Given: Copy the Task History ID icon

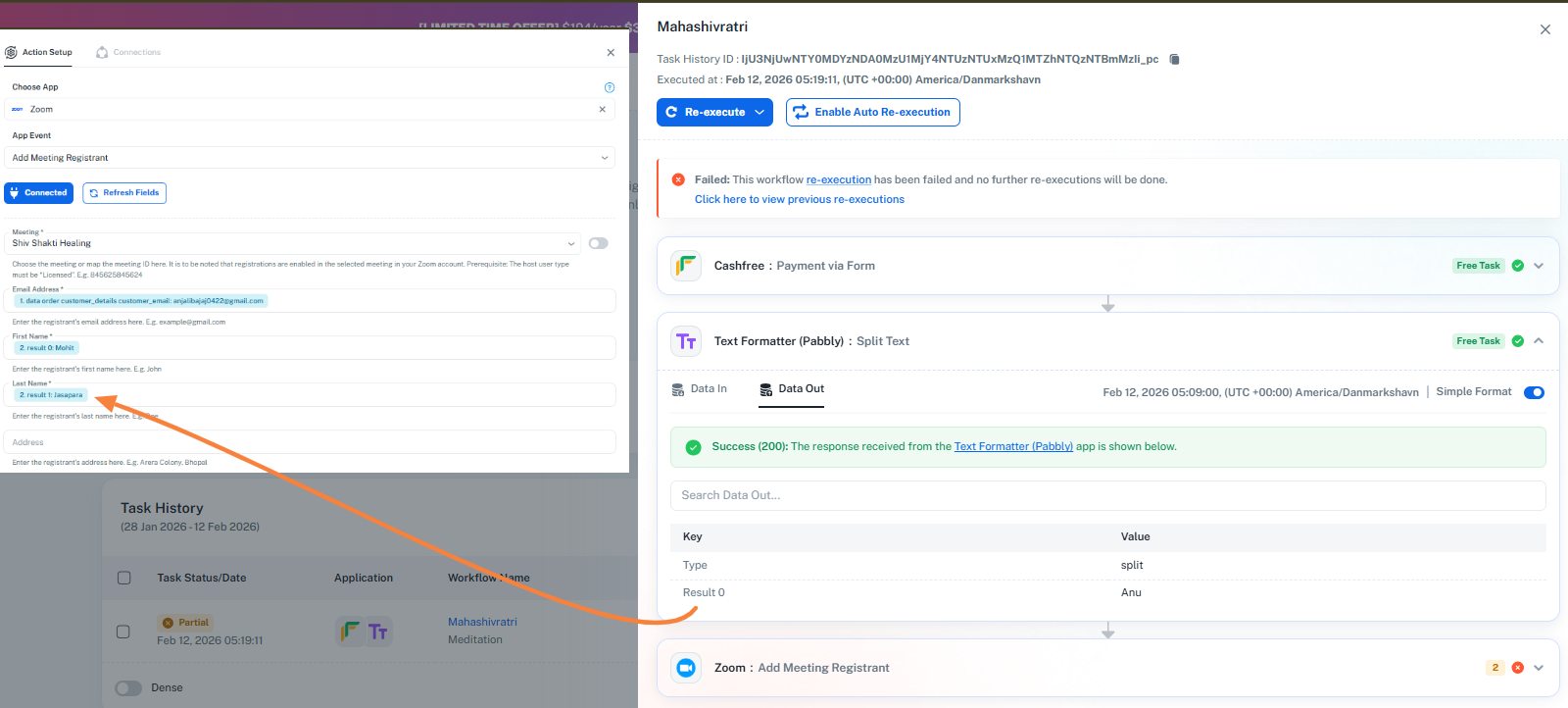Looking at the screenshot, I should pos(1174,60).
